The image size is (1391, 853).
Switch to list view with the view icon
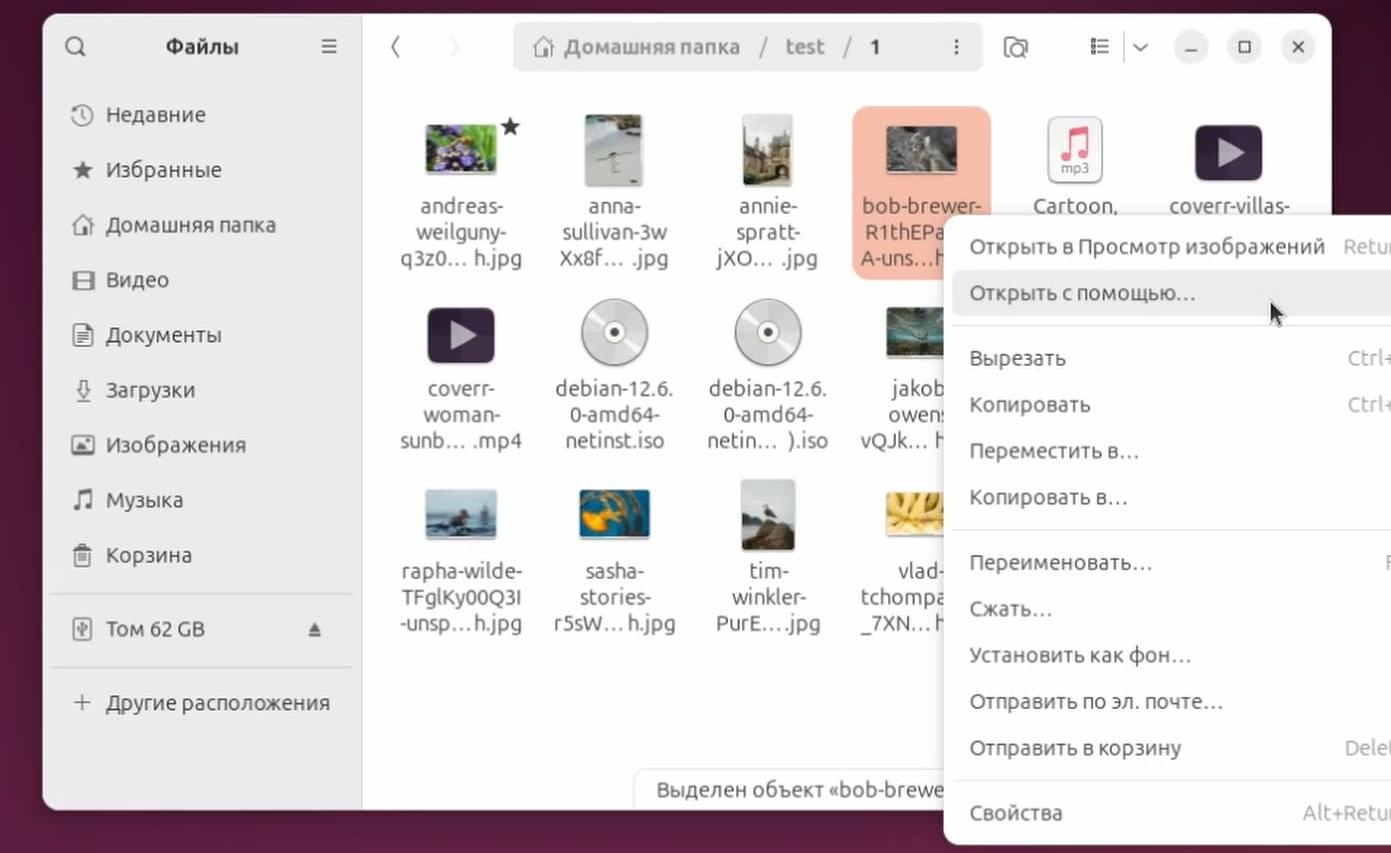1099,47
